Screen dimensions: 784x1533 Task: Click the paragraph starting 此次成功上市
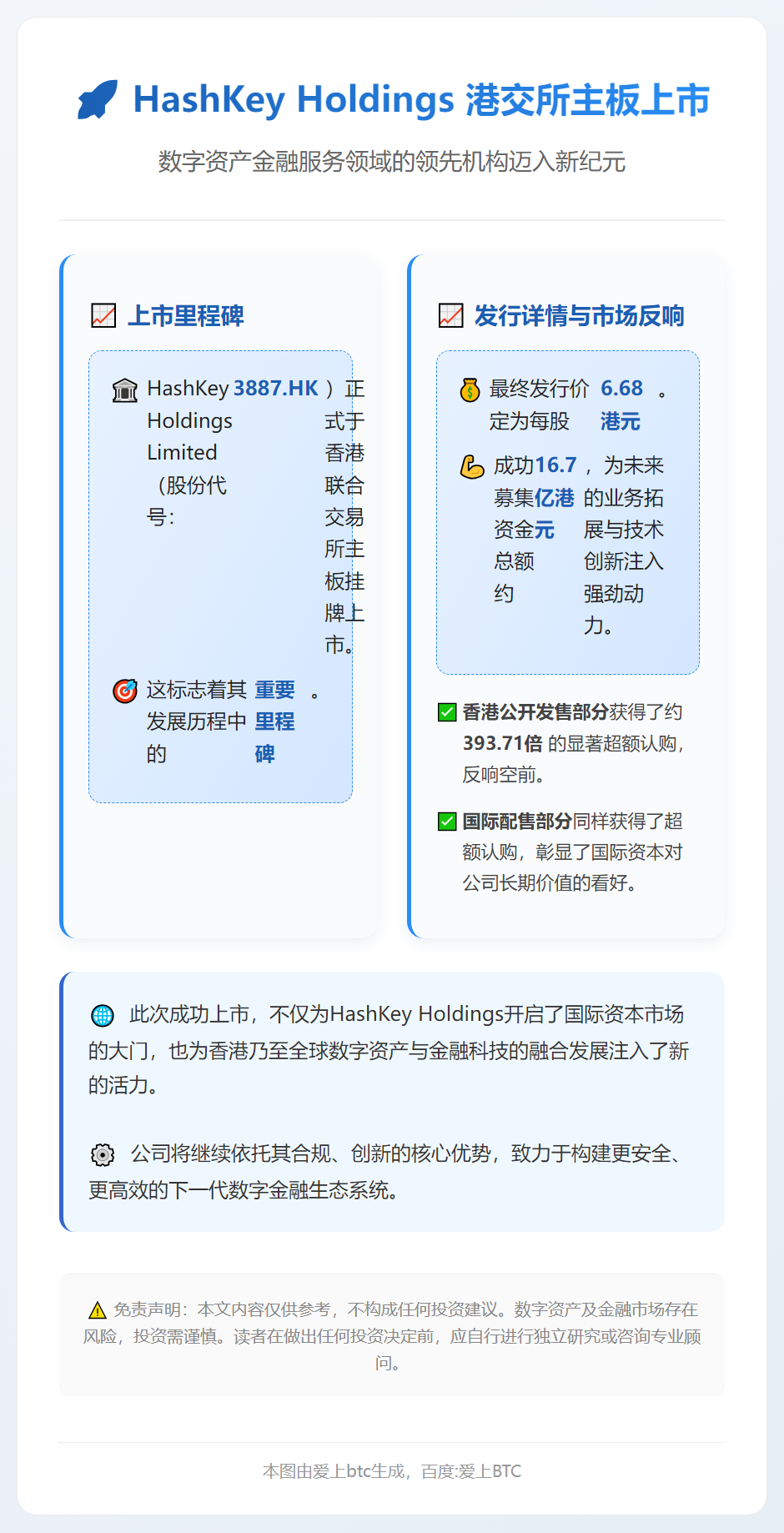pyautogui.click(x=389, y=1050)
